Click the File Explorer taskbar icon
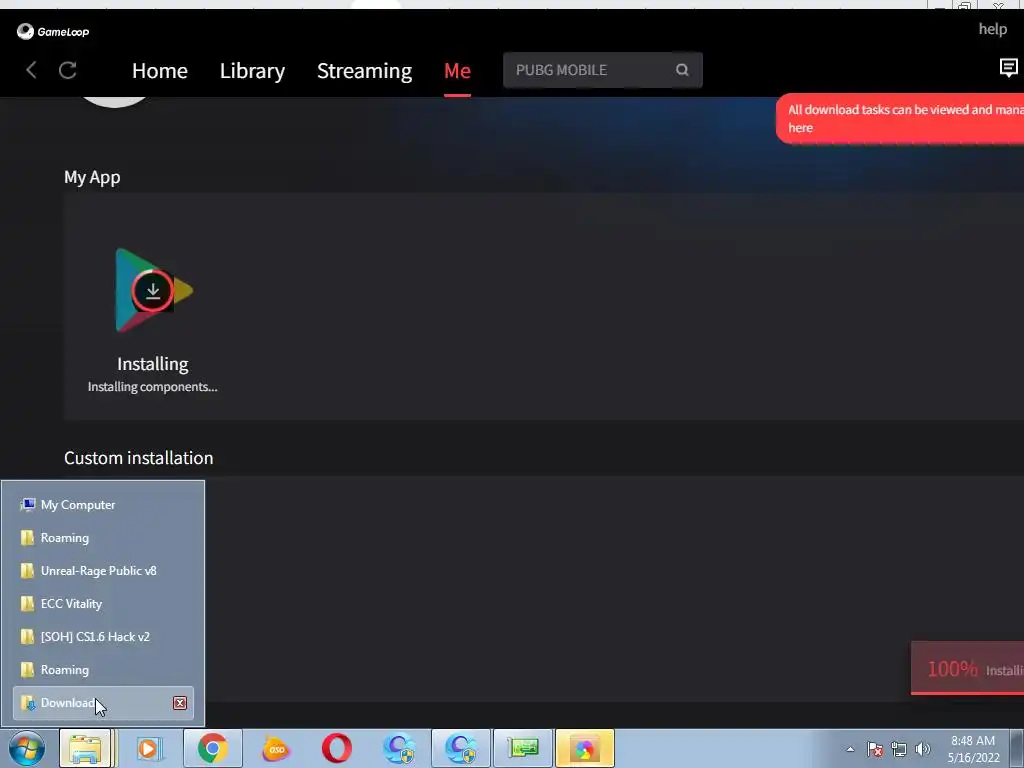This screenshot has height=768, width=1024. [86, 748]
